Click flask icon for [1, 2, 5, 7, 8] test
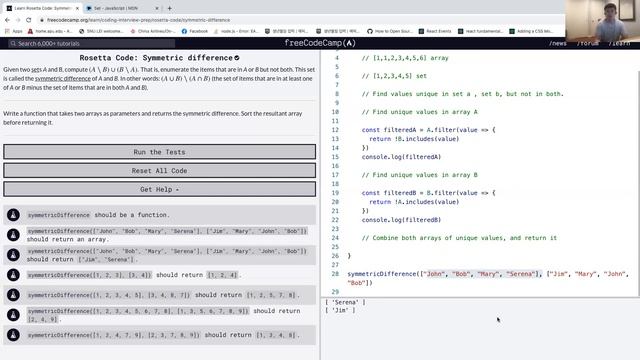Viewport: 640px width, 360px height. (13, 295)
